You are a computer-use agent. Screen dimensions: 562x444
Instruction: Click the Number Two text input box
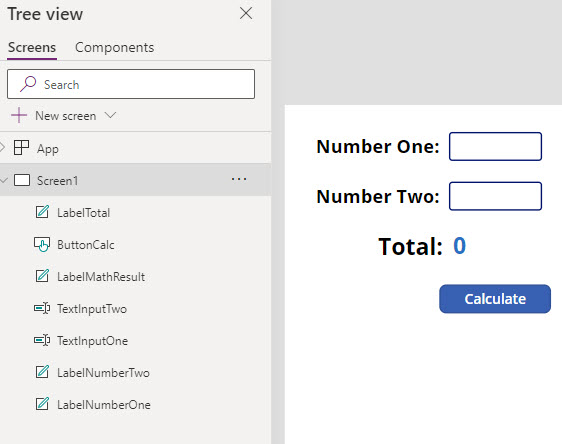coord(495,196)
